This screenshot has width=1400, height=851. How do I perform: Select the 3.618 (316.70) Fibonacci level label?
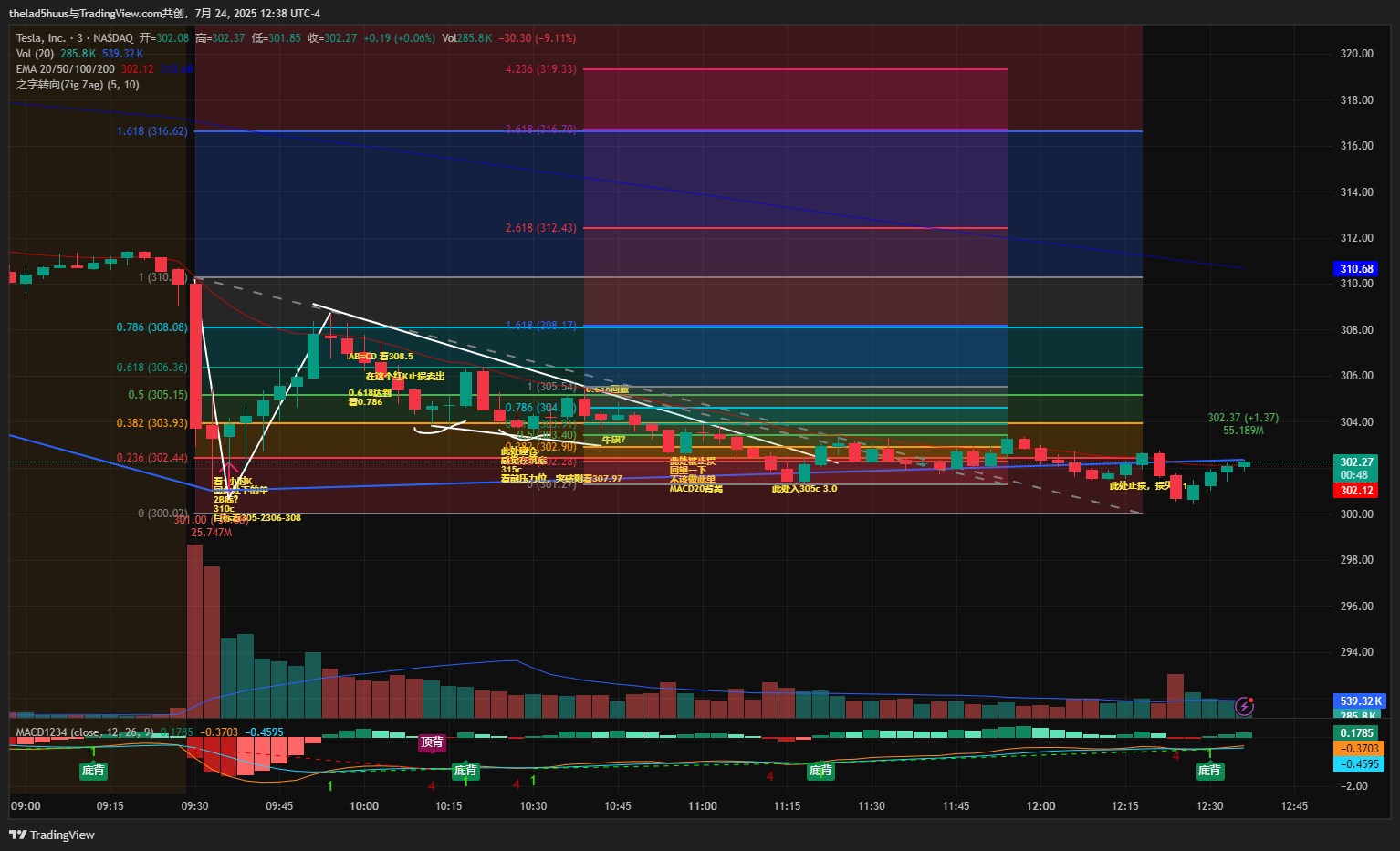click(541, 130)
